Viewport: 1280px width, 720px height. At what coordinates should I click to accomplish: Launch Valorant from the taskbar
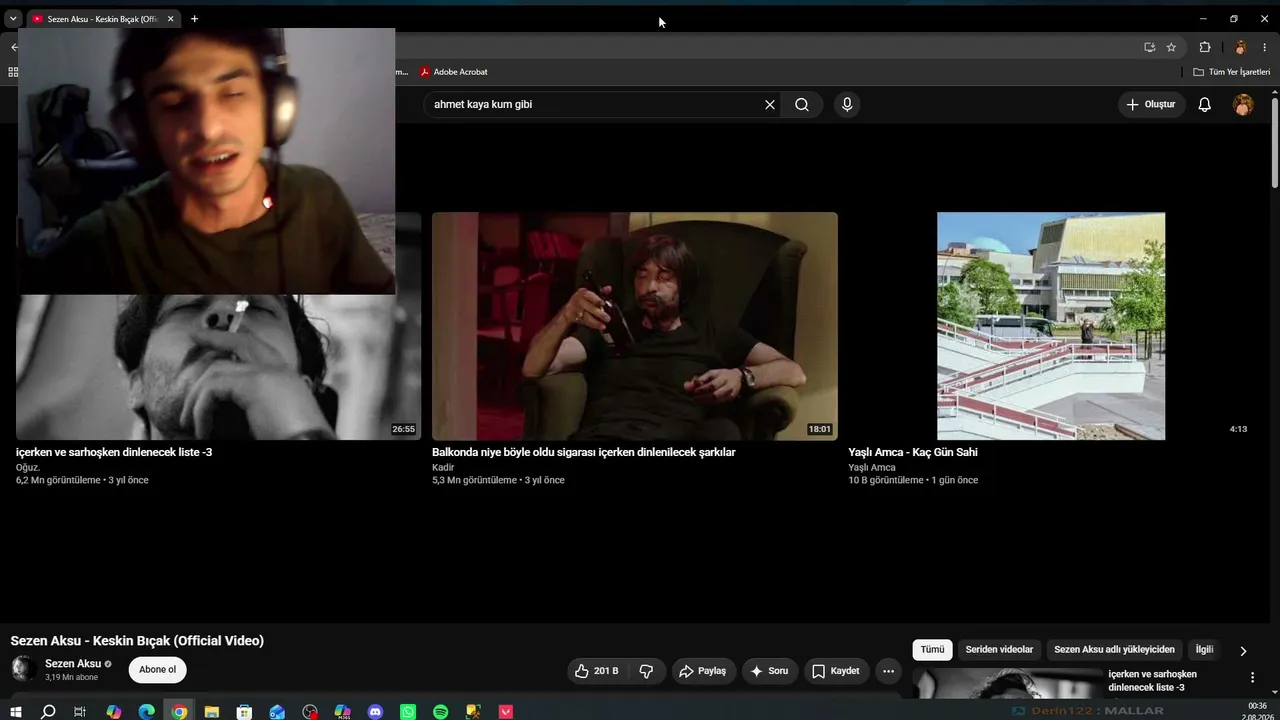point(506,712)
